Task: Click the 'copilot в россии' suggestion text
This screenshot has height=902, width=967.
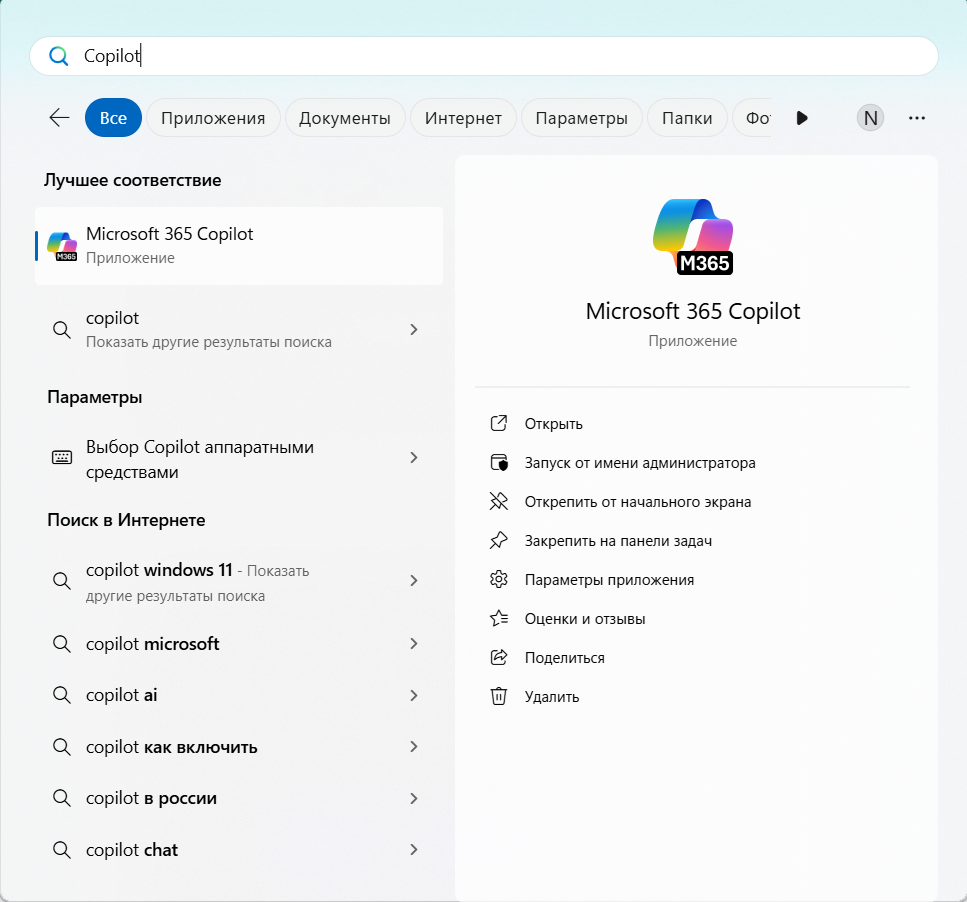Action: pos(151,798)
